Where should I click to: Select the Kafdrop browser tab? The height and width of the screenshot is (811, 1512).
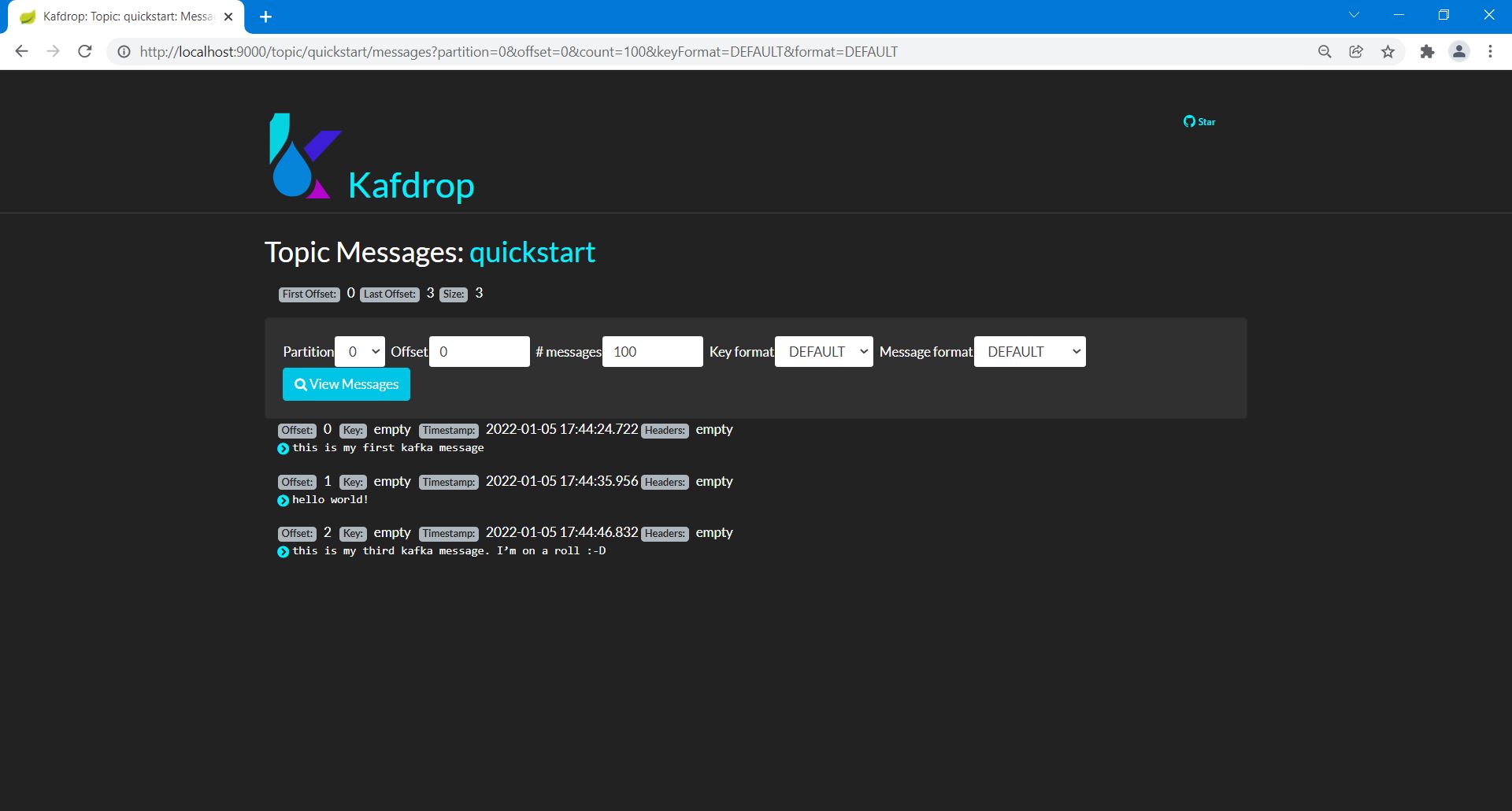(126, 17)
